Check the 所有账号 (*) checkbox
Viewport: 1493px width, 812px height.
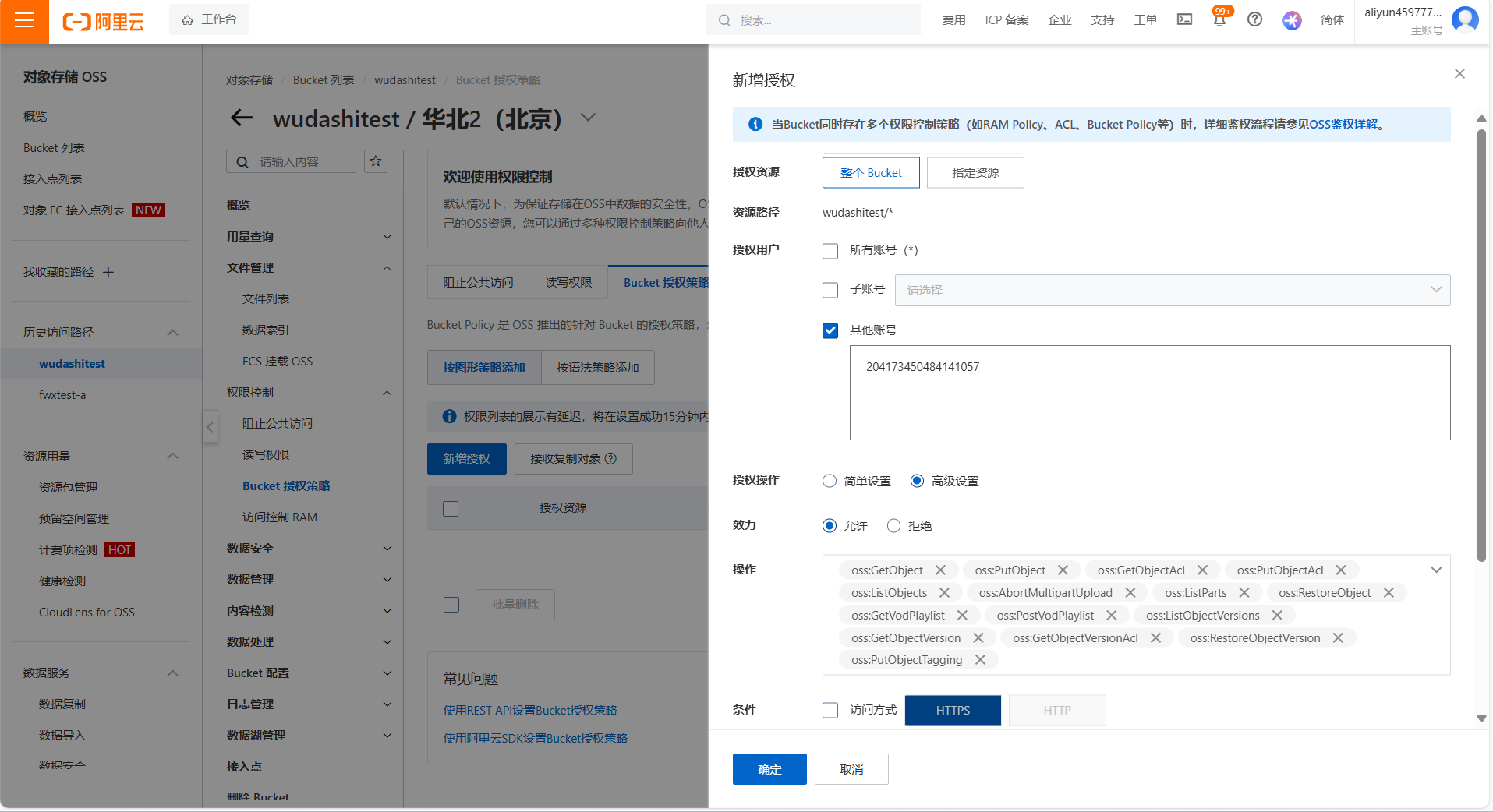click(x=830, y=251)
